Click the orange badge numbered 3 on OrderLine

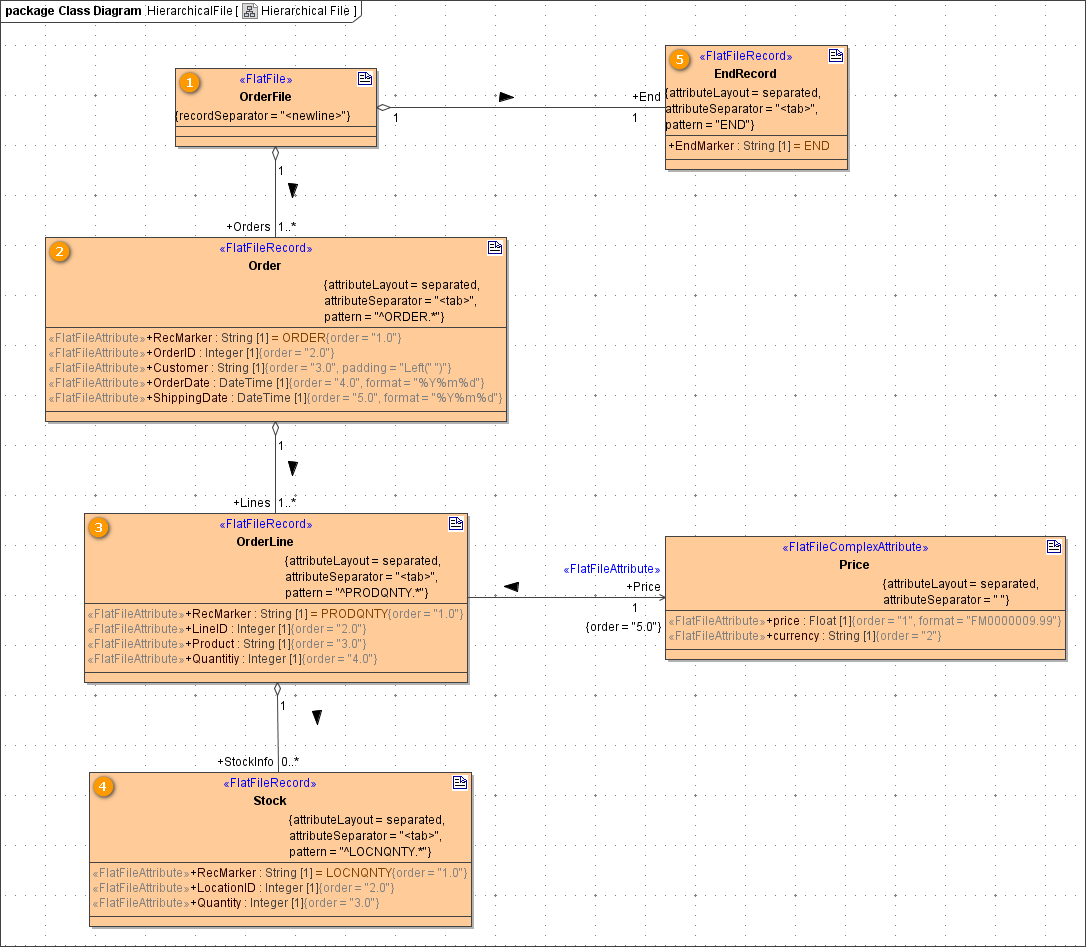(98, 527)
